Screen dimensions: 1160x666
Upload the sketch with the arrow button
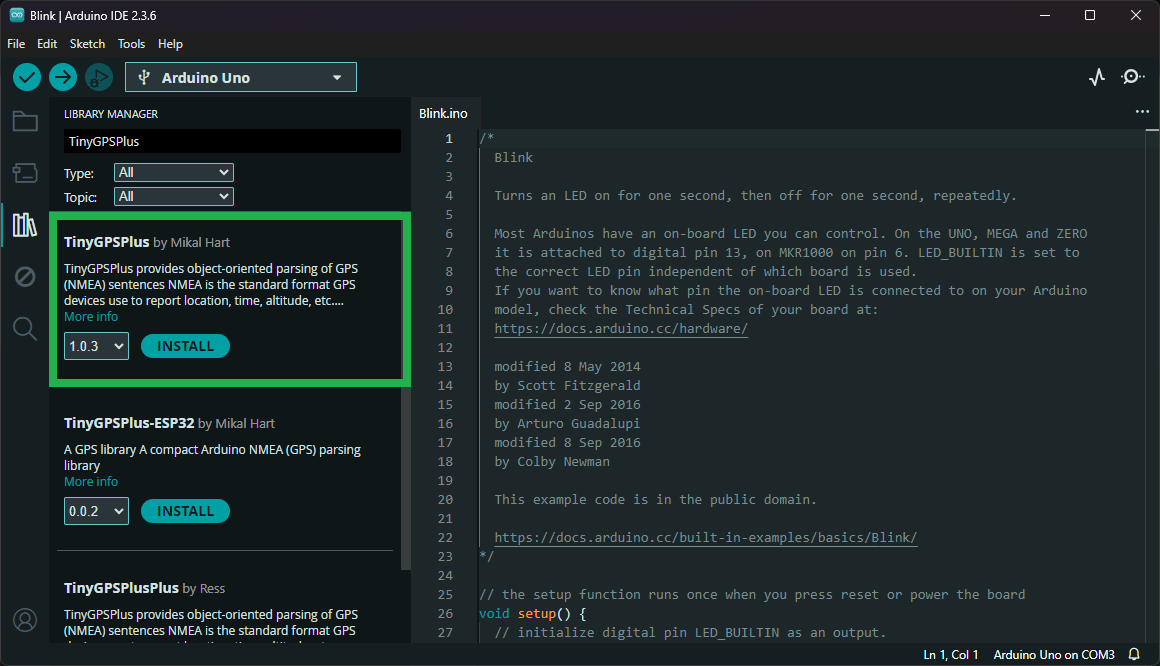(63, 77)
